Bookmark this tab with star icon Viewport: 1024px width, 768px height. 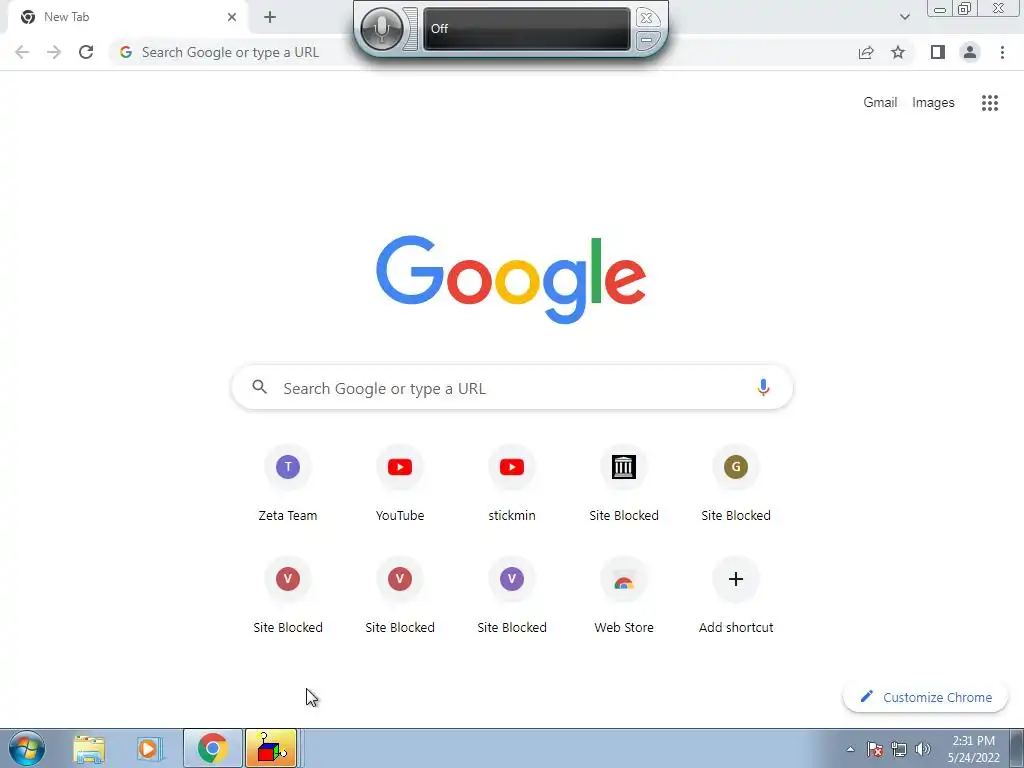898,52
